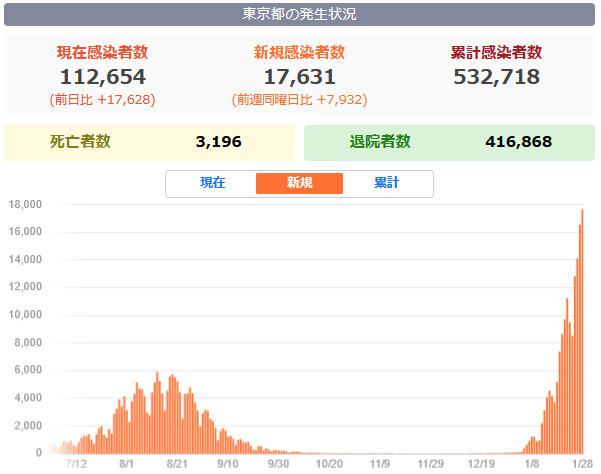Click the 18,000 y-axis label
The height and width of the screenshot is (474, 601).
click(25, 204)
